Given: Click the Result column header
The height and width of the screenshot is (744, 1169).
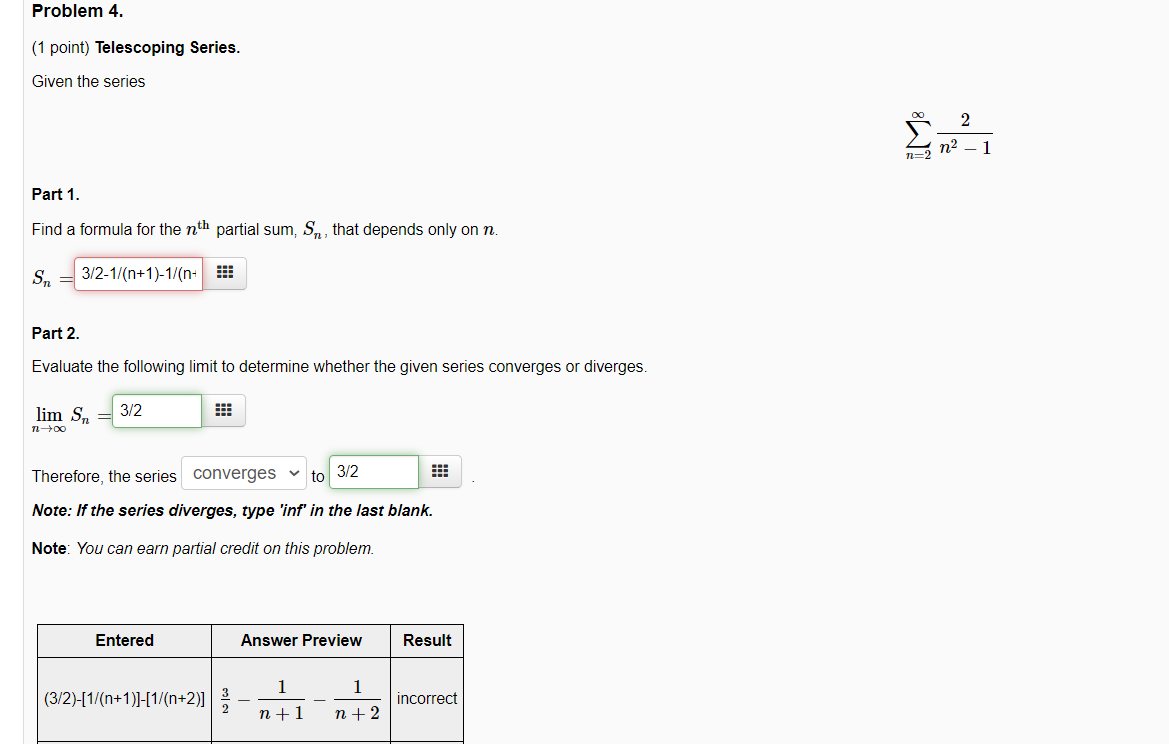Looking at the screenshot, I should click(426, 640).
